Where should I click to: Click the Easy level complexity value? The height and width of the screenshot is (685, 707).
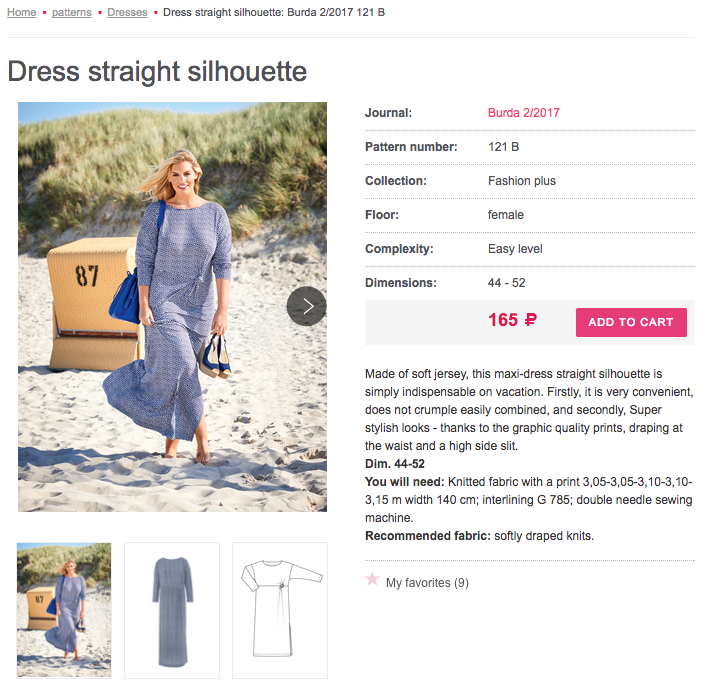(x=515, y=249)
